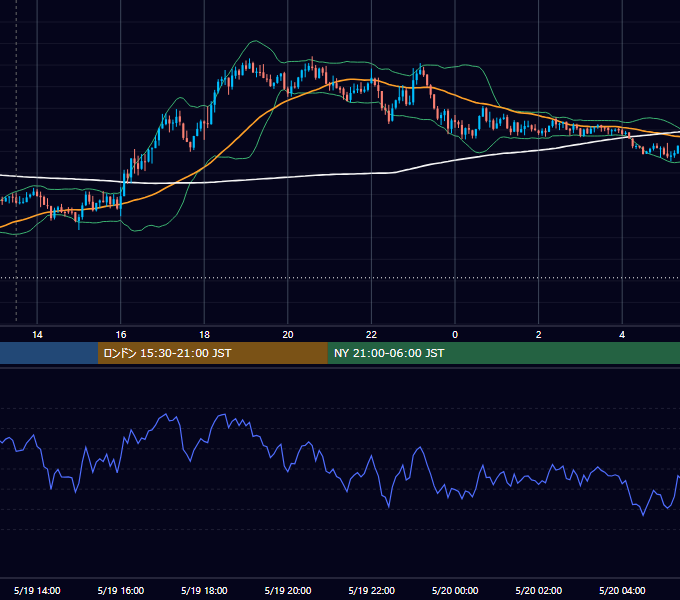Click the 5/19 20:00 label on the indicator axis

click(288, 590)
